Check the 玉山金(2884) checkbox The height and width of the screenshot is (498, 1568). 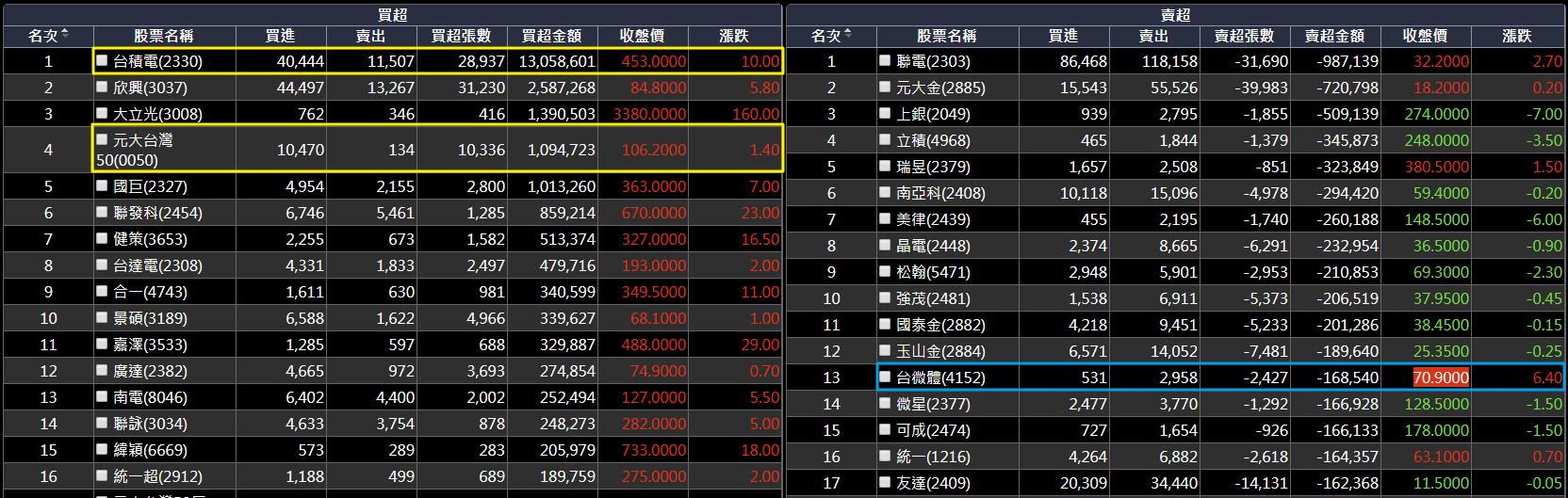tap(885, 350)
